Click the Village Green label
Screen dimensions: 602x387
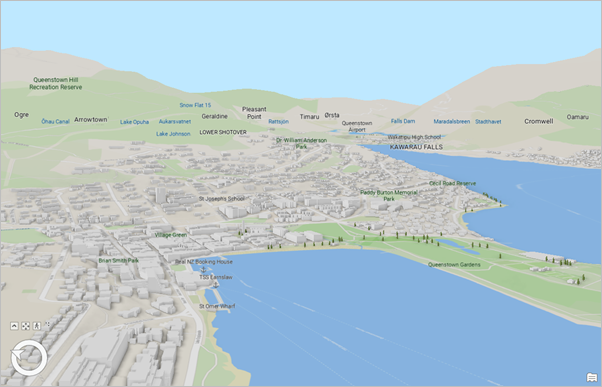point(171,235)
